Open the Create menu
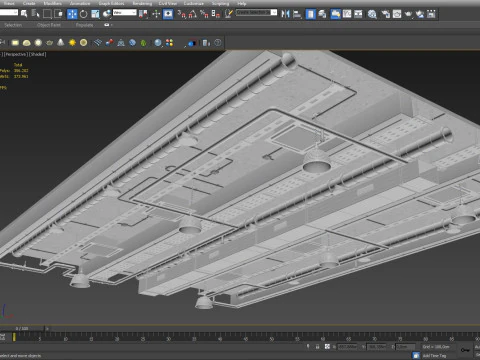Screen dimensions: 480x360 click(x=29, y=3)
